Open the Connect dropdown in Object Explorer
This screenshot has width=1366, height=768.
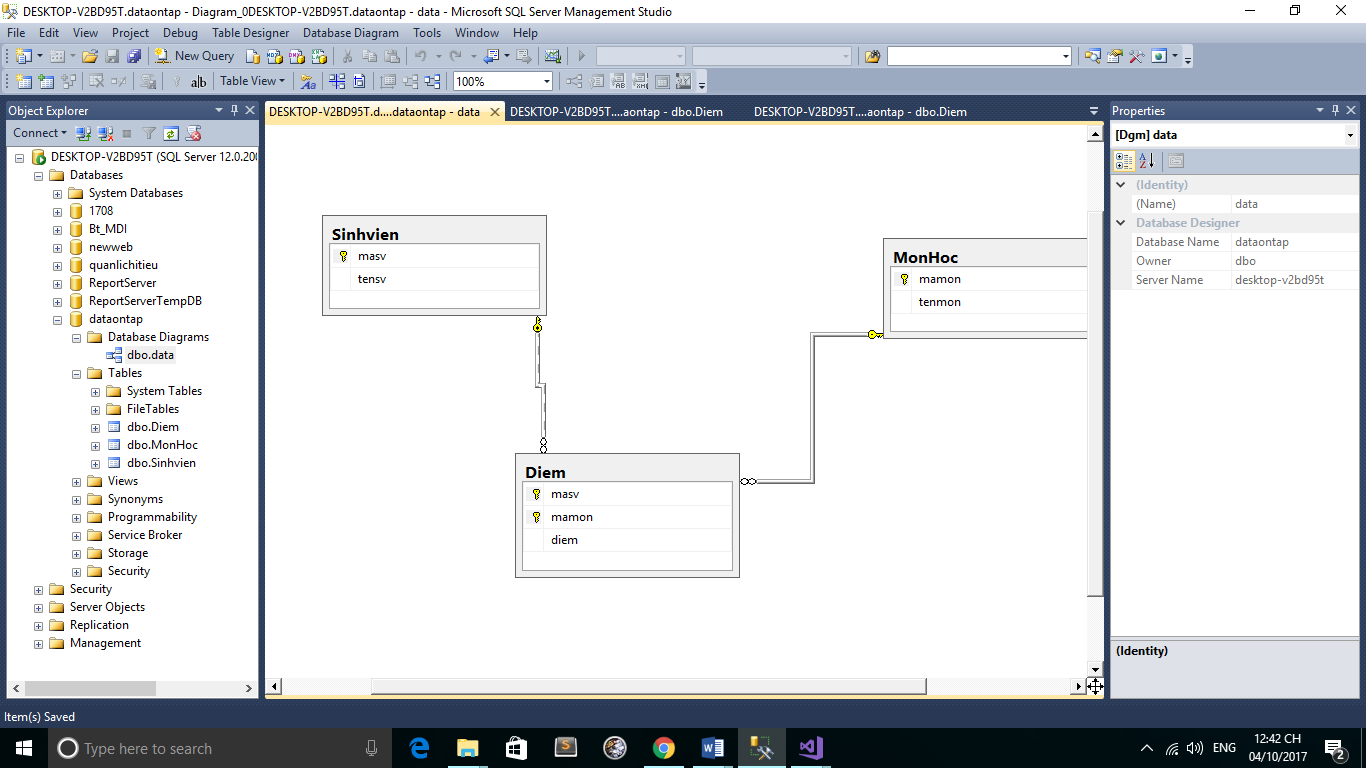(40, 133)
